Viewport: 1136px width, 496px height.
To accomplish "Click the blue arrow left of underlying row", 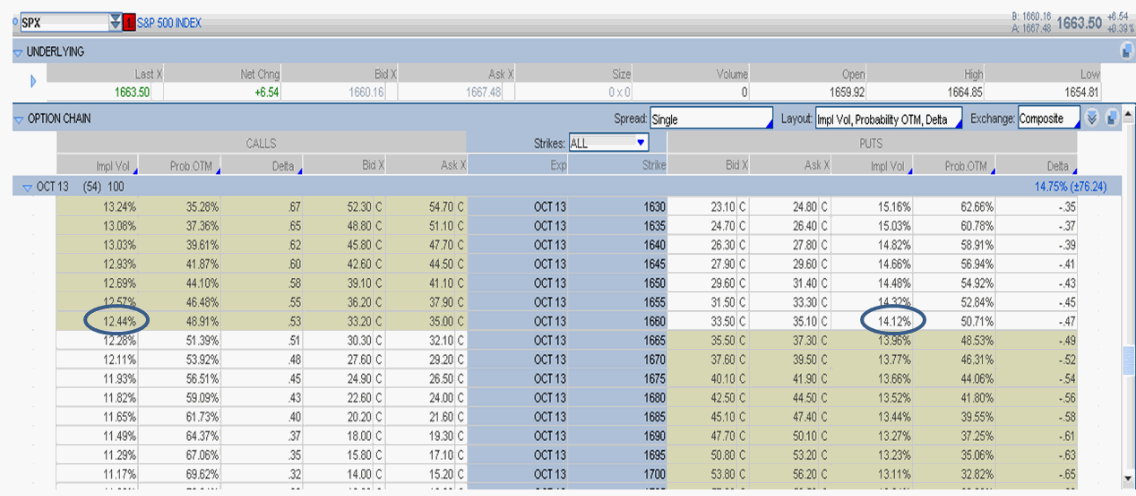I will 34,81.
